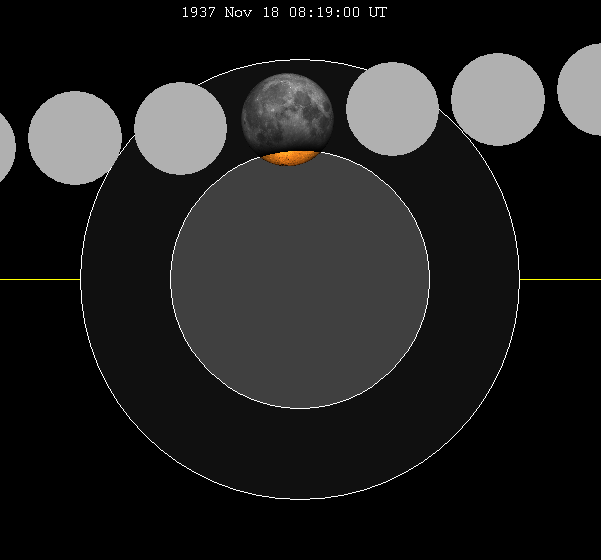Click the year 1937 in the title
The image size is (601, 560).
point(199,13)
